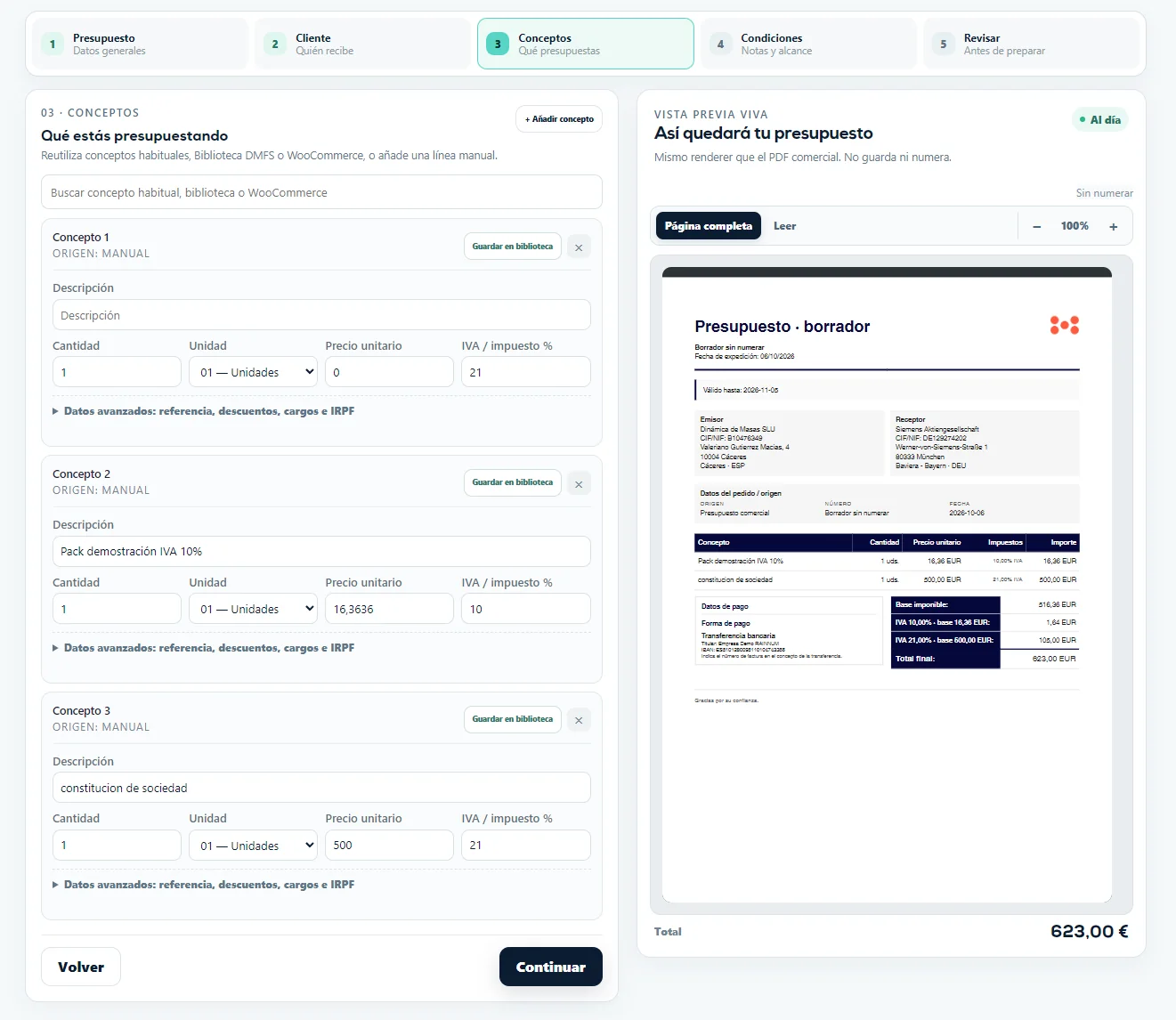Click the IVA field in Concepto 3
Viewport: 1176px width, 1020px height.
tap(525, 846)
